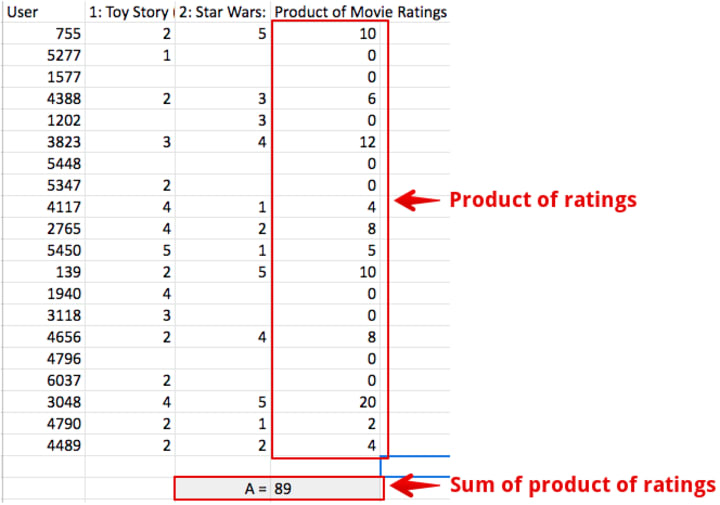This screenshot has height=505, width=720.
Task: Click user ID cell 6037
Action: click(x=44, y=380)
